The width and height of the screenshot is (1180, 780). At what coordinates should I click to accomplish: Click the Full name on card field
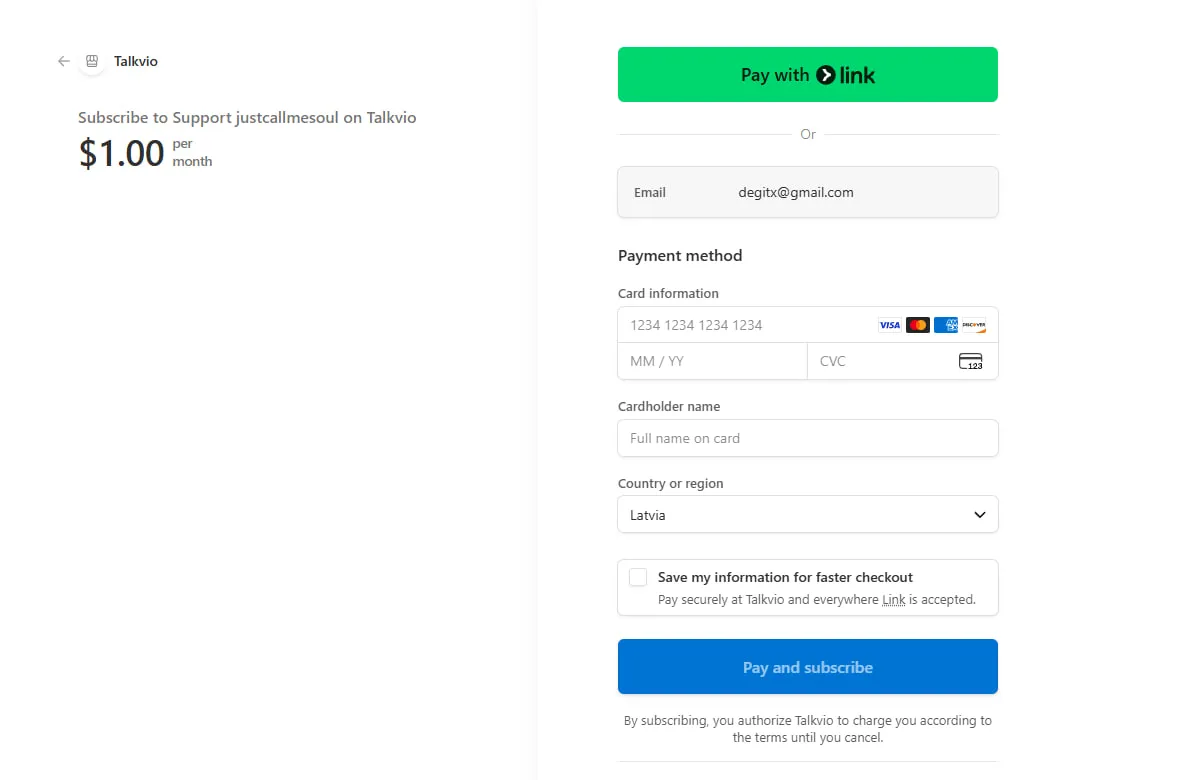click(807, 438)
